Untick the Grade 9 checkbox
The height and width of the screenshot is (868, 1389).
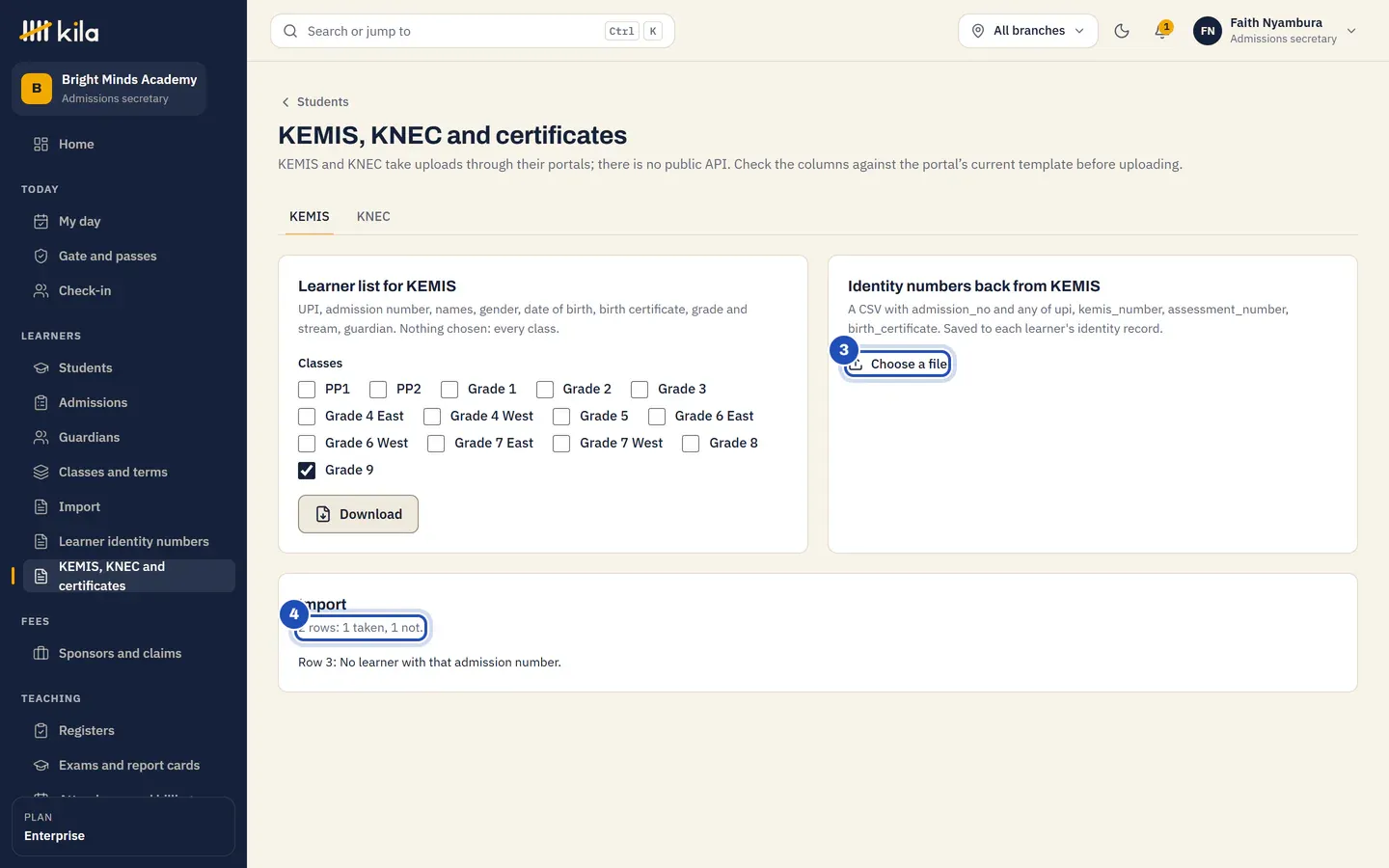point(307,471)
